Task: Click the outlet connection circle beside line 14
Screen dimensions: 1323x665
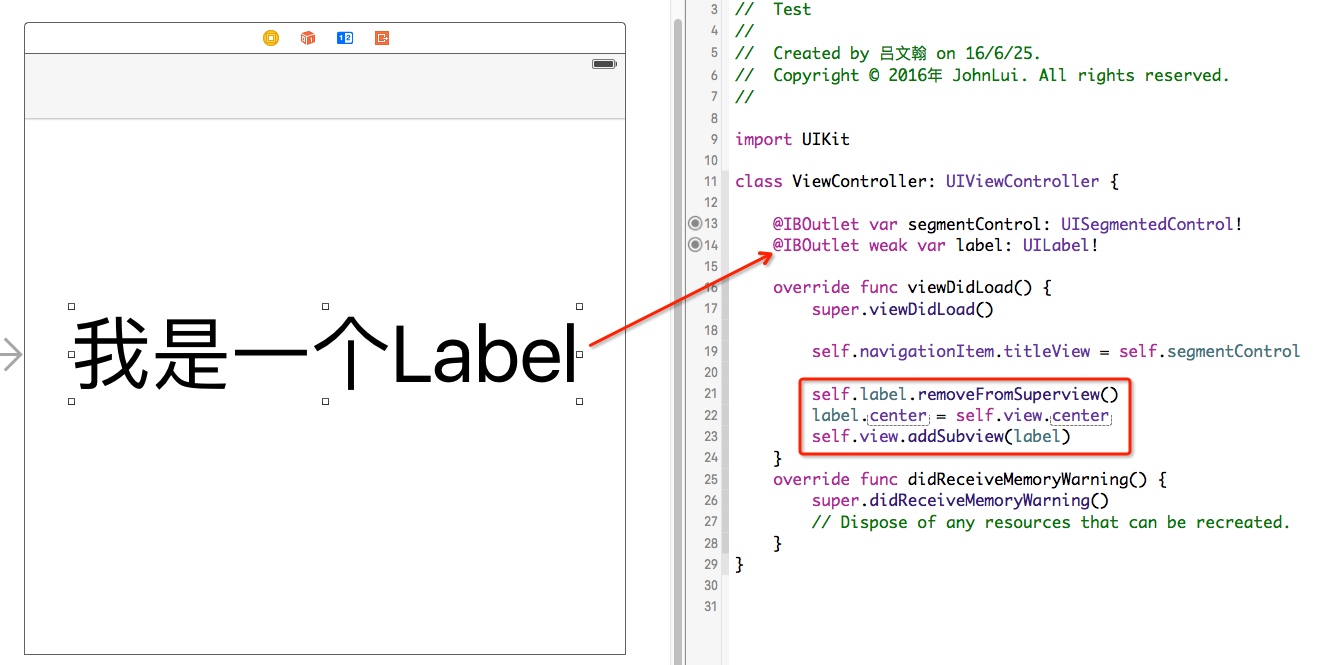Action: [695, 245]
